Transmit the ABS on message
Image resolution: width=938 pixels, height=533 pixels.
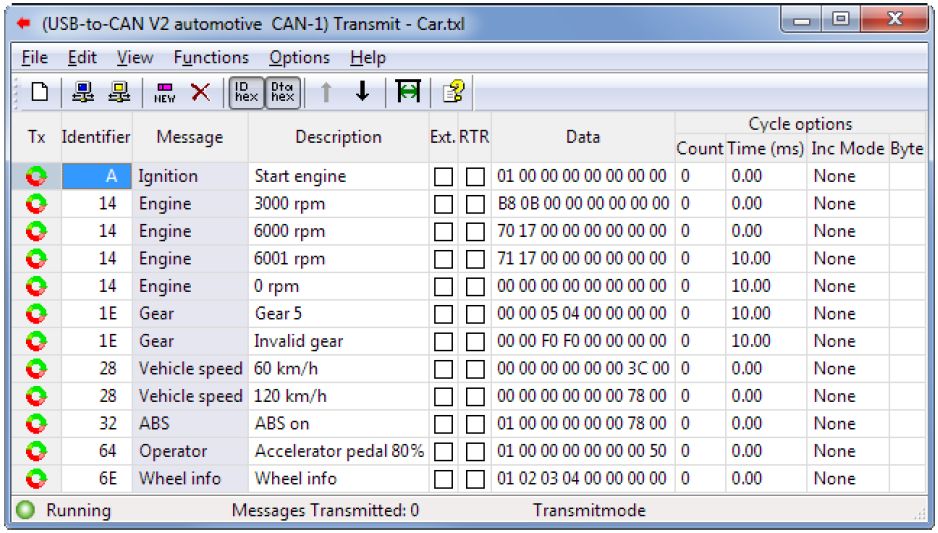click(x=36, y=424)
